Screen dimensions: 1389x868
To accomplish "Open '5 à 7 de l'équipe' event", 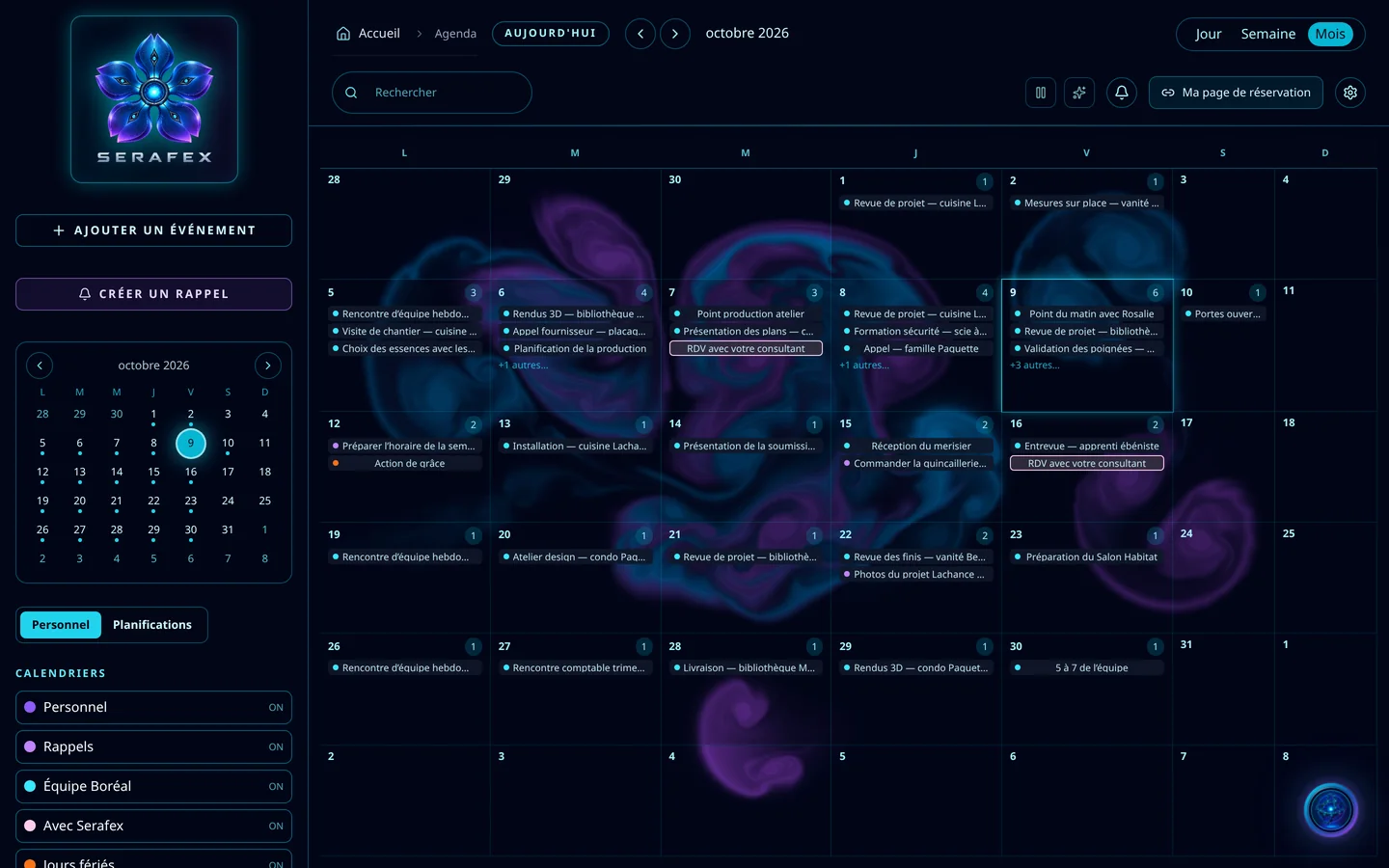I will pyautogui.click(x=1087, y=668).
